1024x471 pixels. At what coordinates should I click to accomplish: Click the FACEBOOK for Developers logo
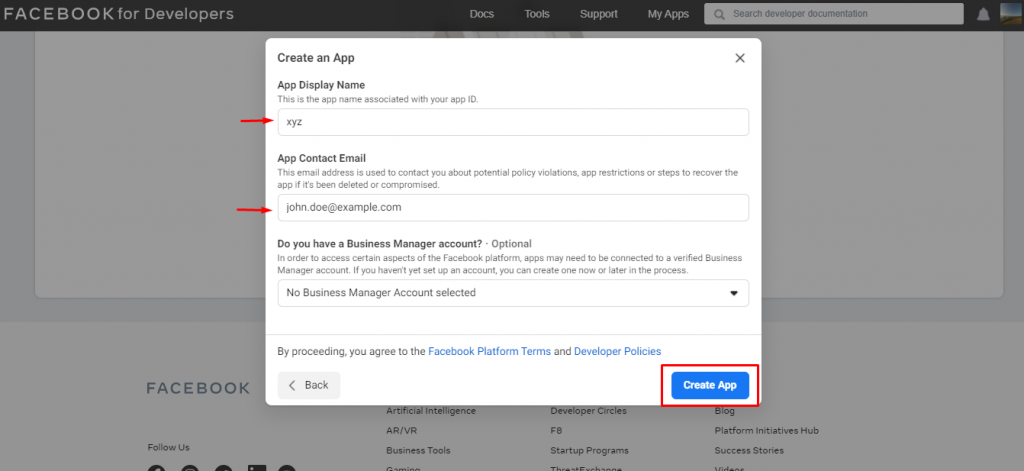(x=118, y=14)
